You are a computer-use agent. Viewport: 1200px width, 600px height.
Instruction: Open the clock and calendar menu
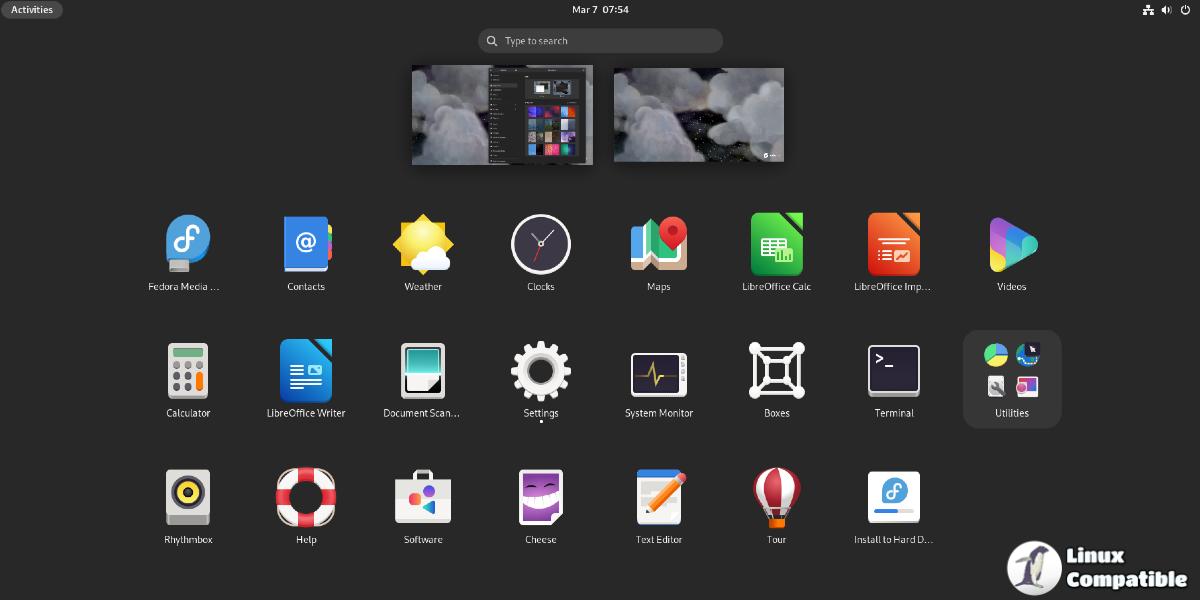(x=600, y=9)
